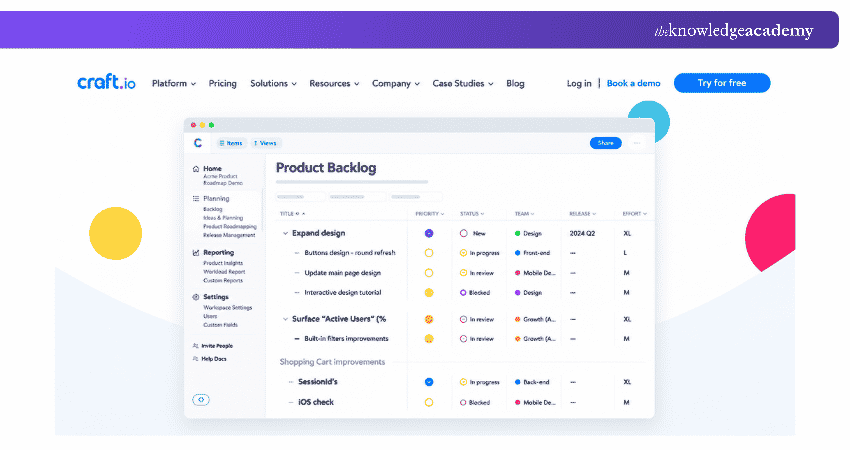Click the Share button in the app
The width and height of the screenshot is (850, 450).
click(606, 143)
